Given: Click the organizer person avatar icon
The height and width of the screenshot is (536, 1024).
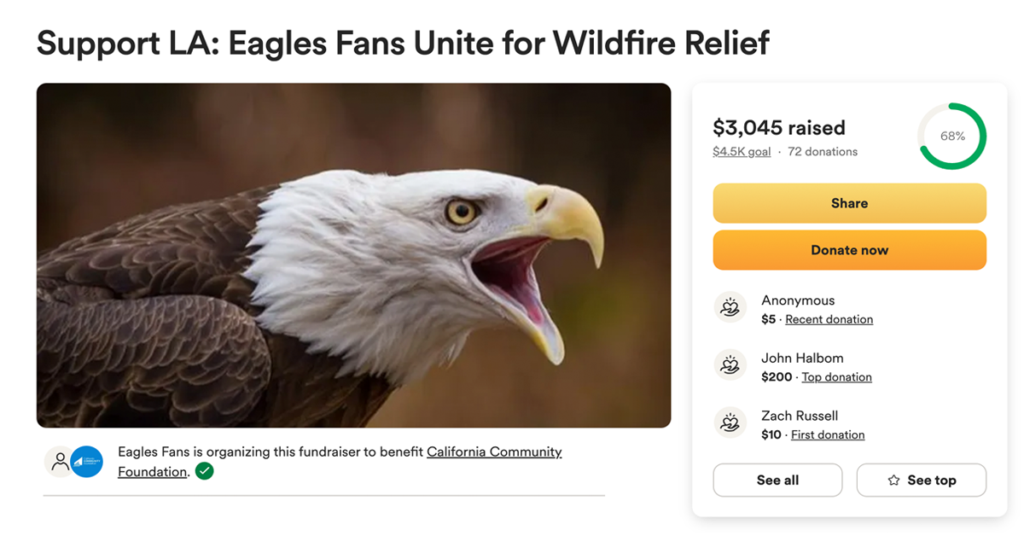Looking at the screenshot, I should pyautogui.click(x=60, y=461).
